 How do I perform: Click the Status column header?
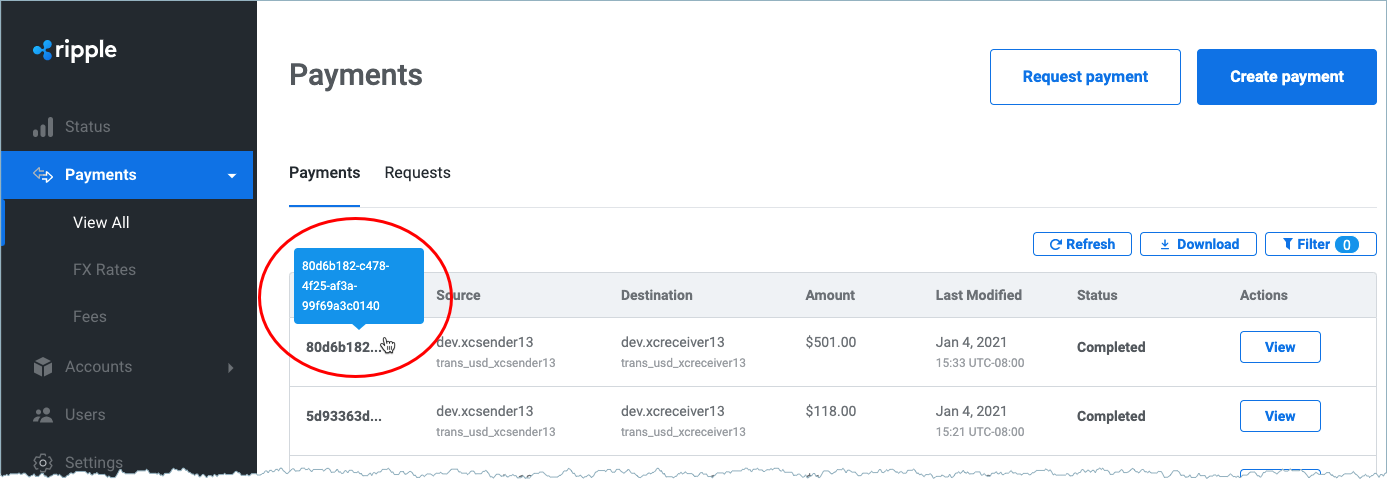[1097, 295]
